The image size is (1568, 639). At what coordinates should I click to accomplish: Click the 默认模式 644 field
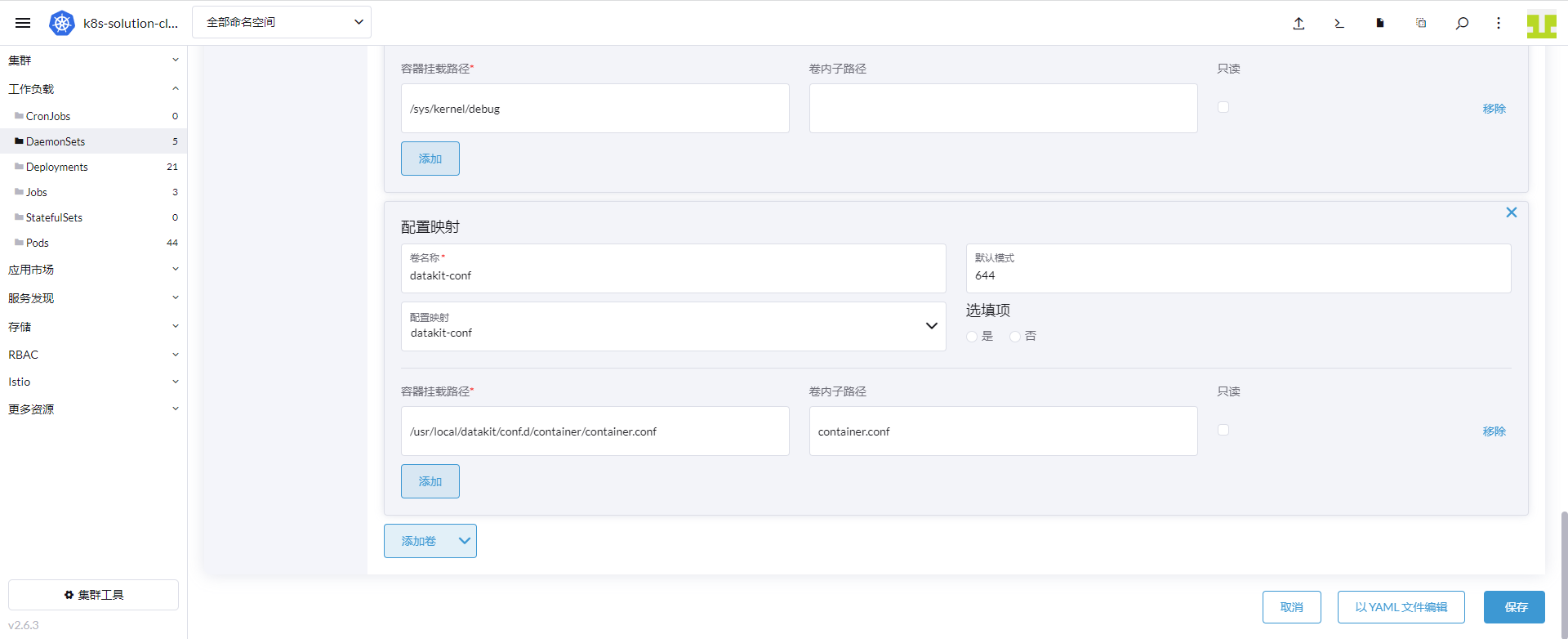click(1238, 268)
